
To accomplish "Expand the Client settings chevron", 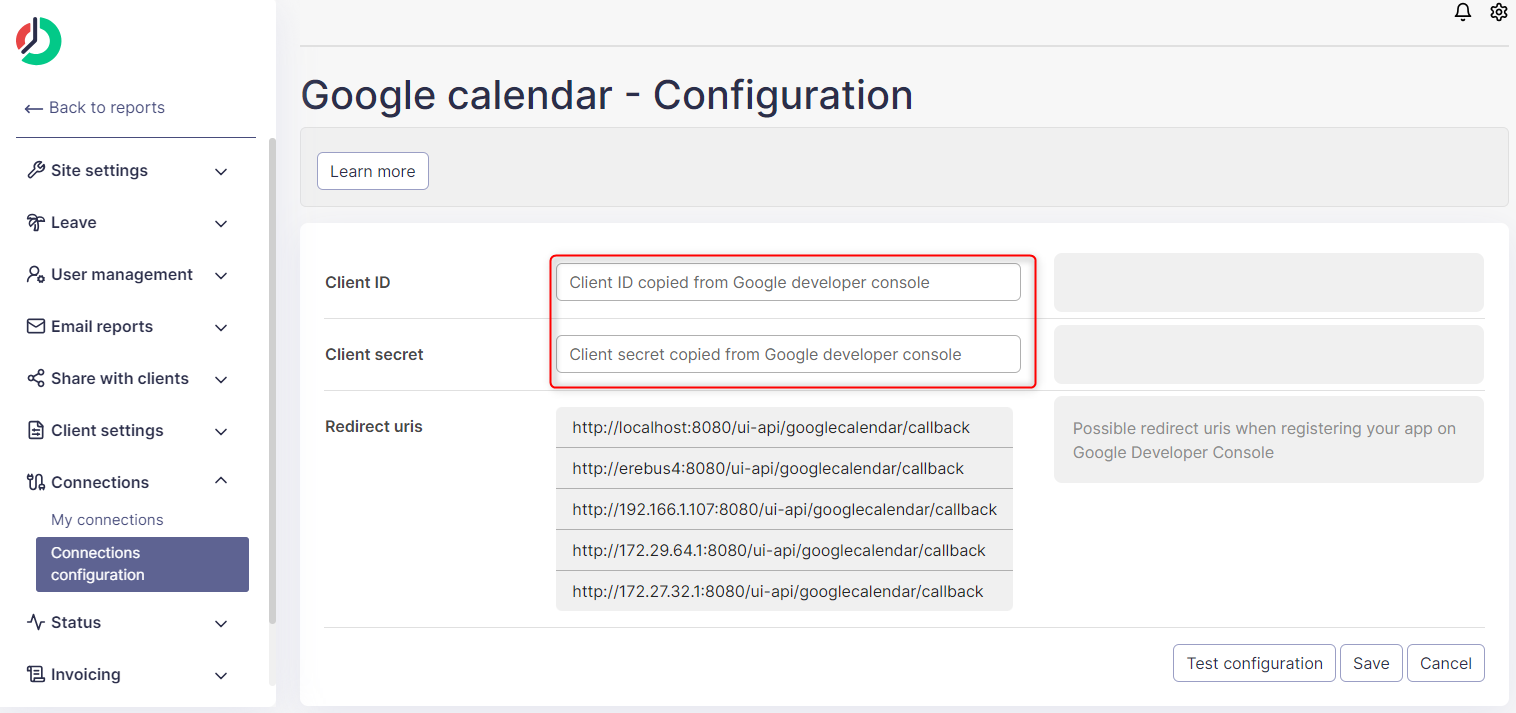I will (221, 431).
